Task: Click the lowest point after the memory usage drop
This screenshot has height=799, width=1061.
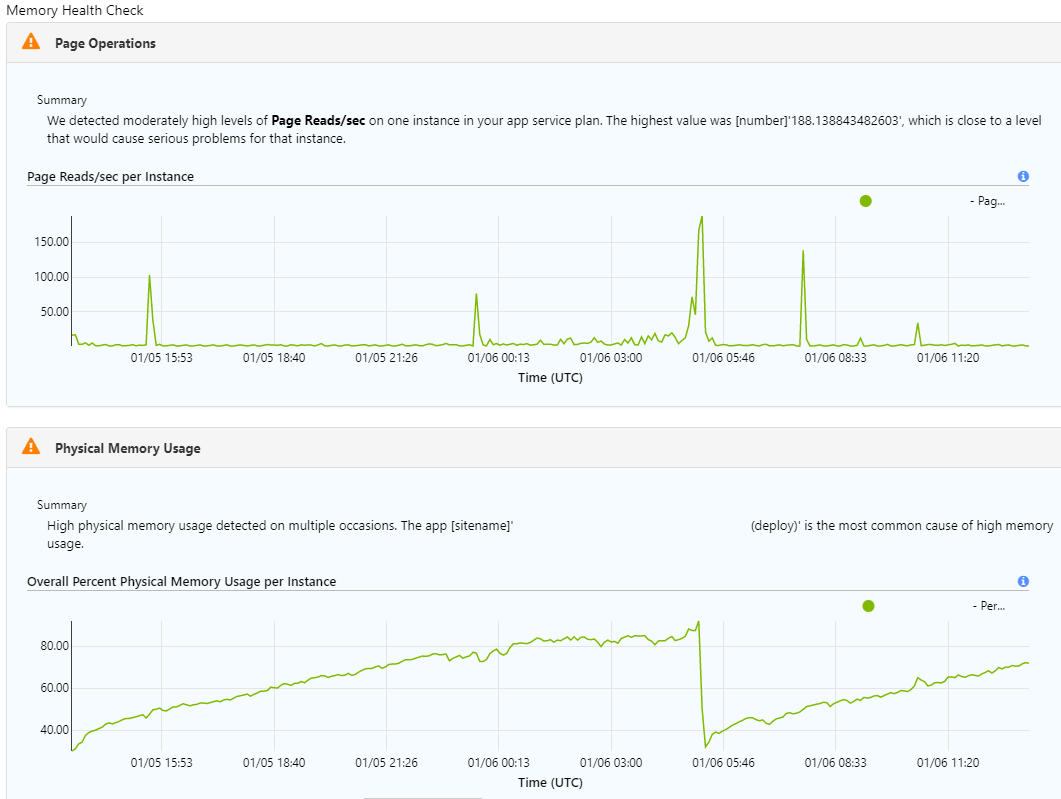Action: click(x=706, y=747)
